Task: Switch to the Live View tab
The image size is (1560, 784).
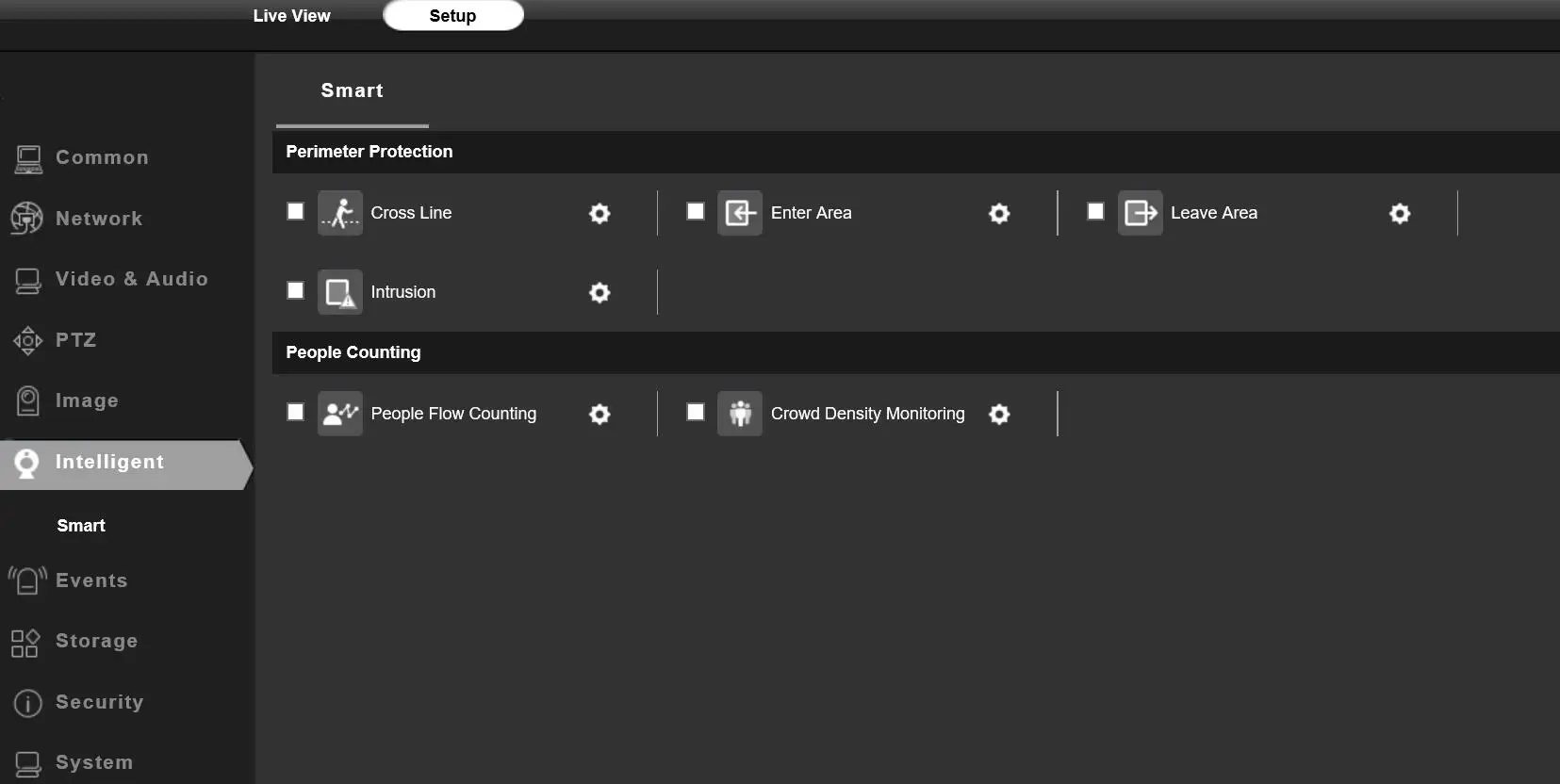Action: click(x=291, y=16)
